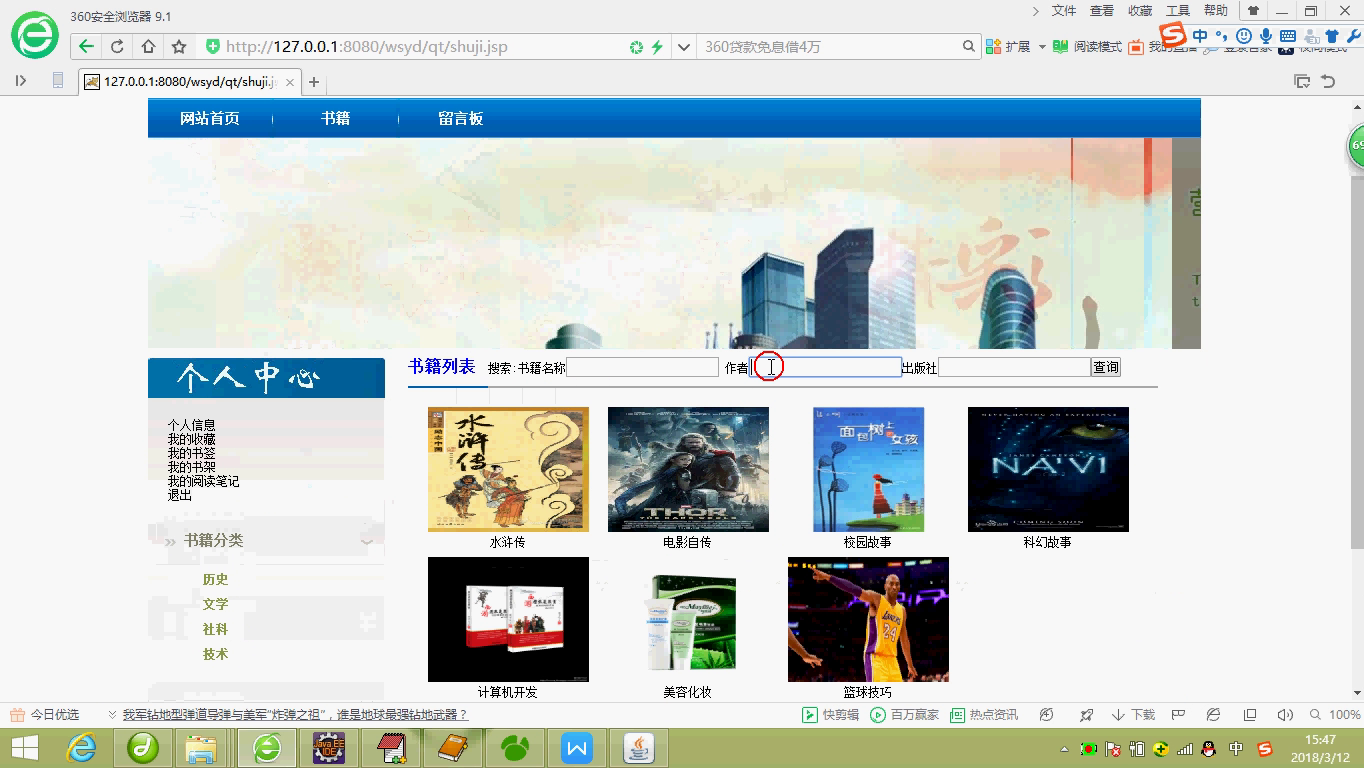Open the tab list window icon
The image size is (1364, 768).
[1302, 82]
